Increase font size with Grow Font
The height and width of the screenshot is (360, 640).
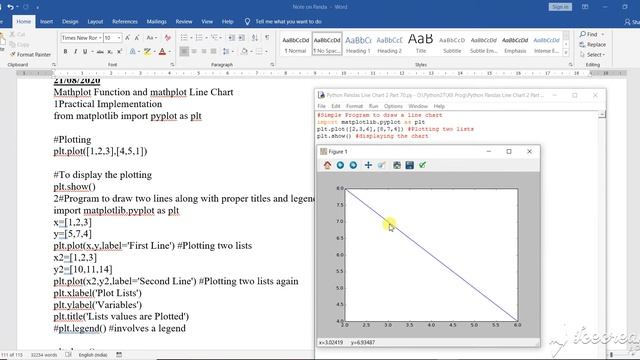click(127, 38)
